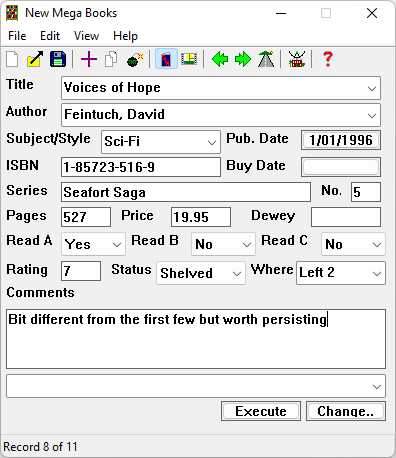The image size is (396, 458).
Task: Expand the Author combo box arrow
Action: pos(372,115)
